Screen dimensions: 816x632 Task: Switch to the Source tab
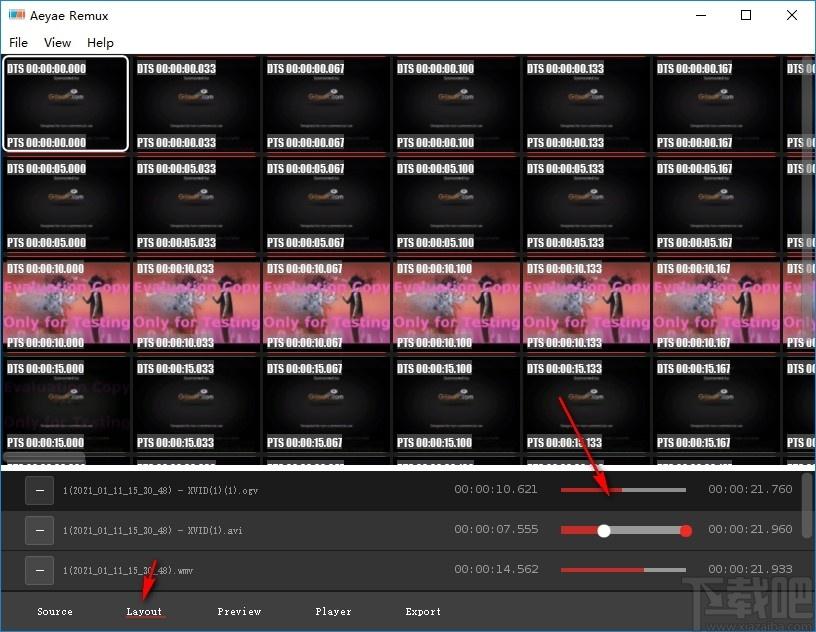pos(55,612)
